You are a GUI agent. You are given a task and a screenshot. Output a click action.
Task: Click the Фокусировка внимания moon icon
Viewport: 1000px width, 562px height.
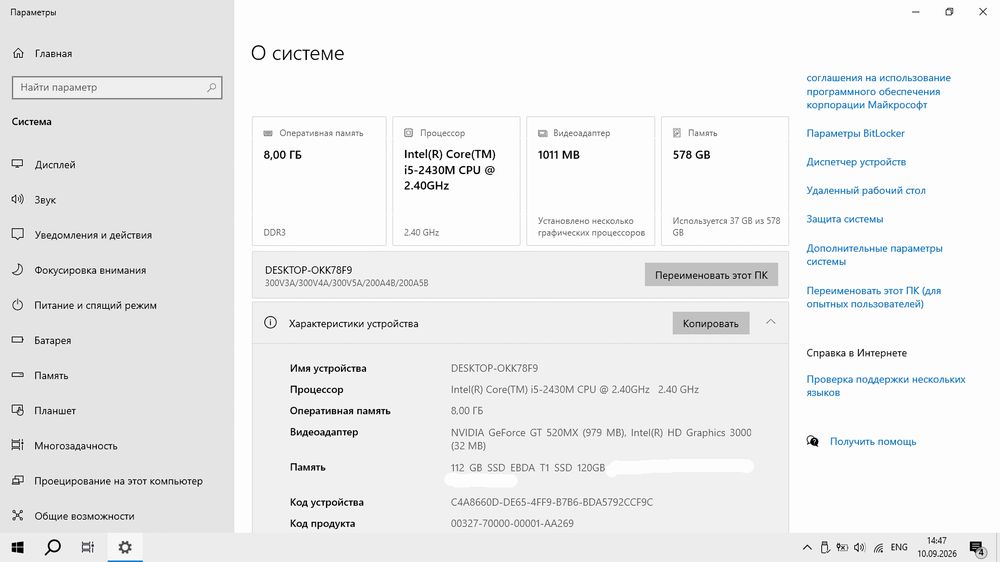tap(18, 270)
